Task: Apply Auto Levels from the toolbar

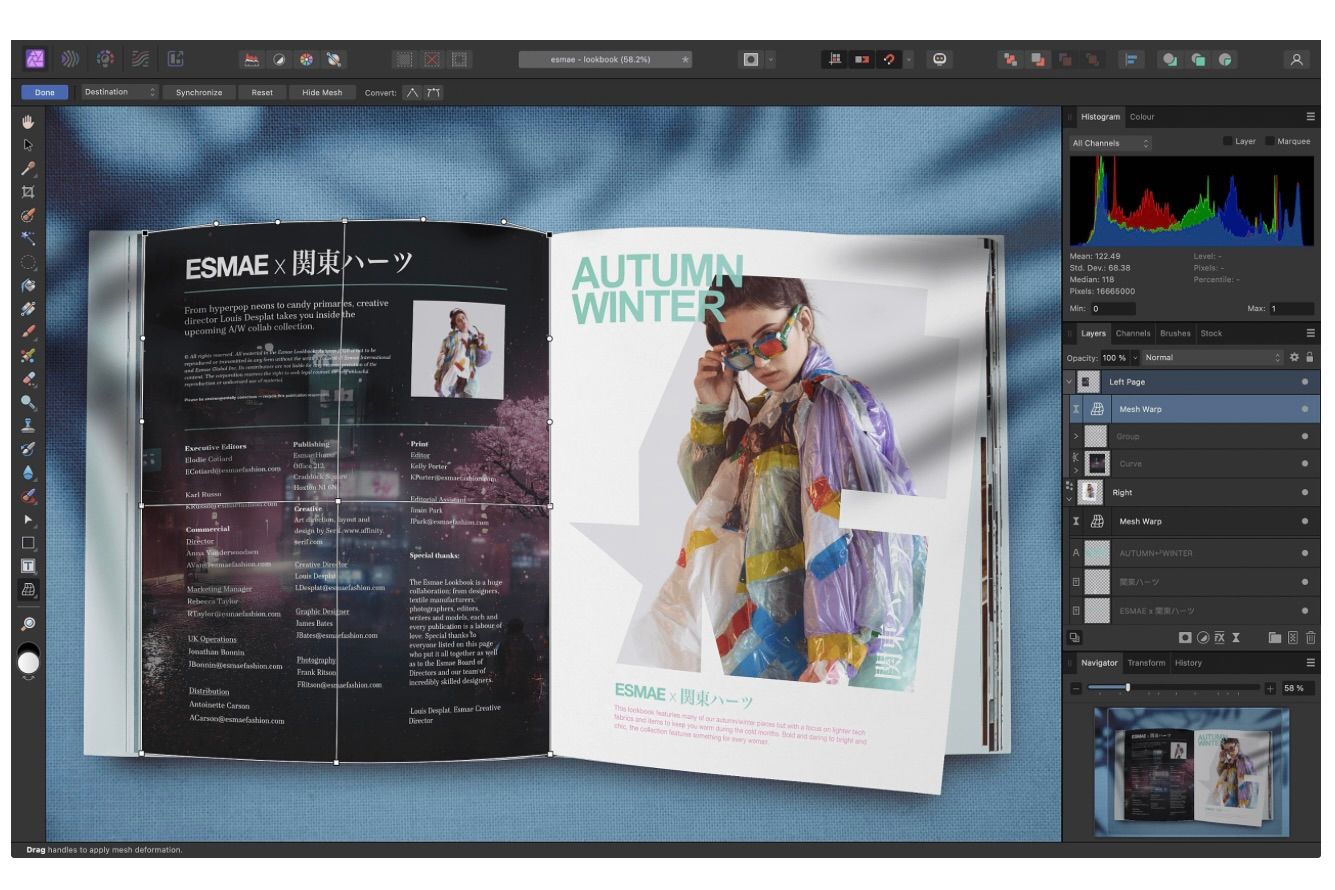Action: [x=252, y=60]
